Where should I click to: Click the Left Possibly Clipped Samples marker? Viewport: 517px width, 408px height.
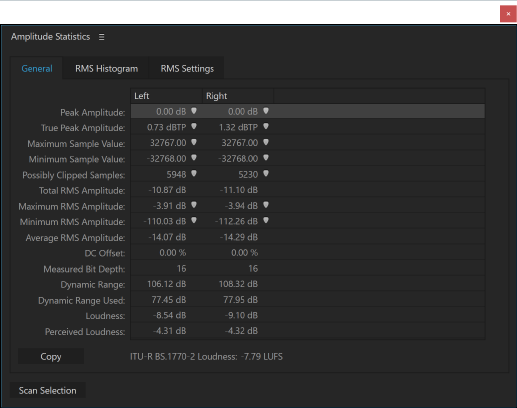point(194,174)
